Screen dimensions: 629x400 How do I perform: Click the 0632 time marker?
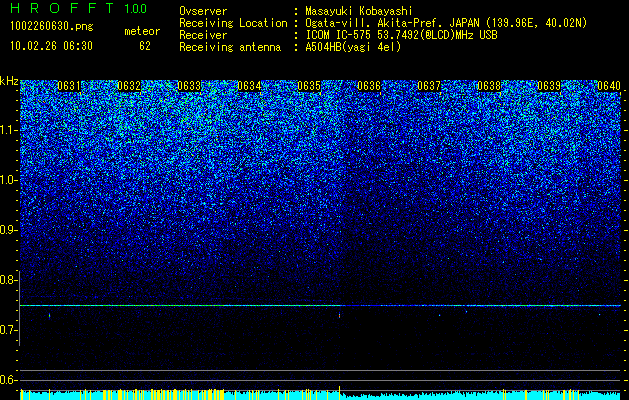point(129,86)
